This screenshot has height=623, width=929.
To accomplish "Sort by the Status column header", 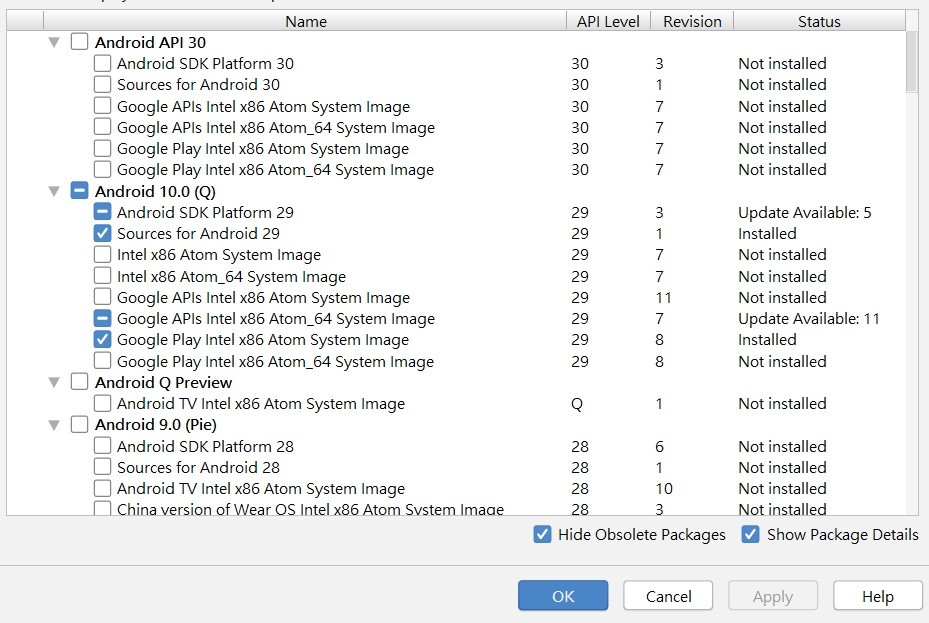I will point(819,21).
